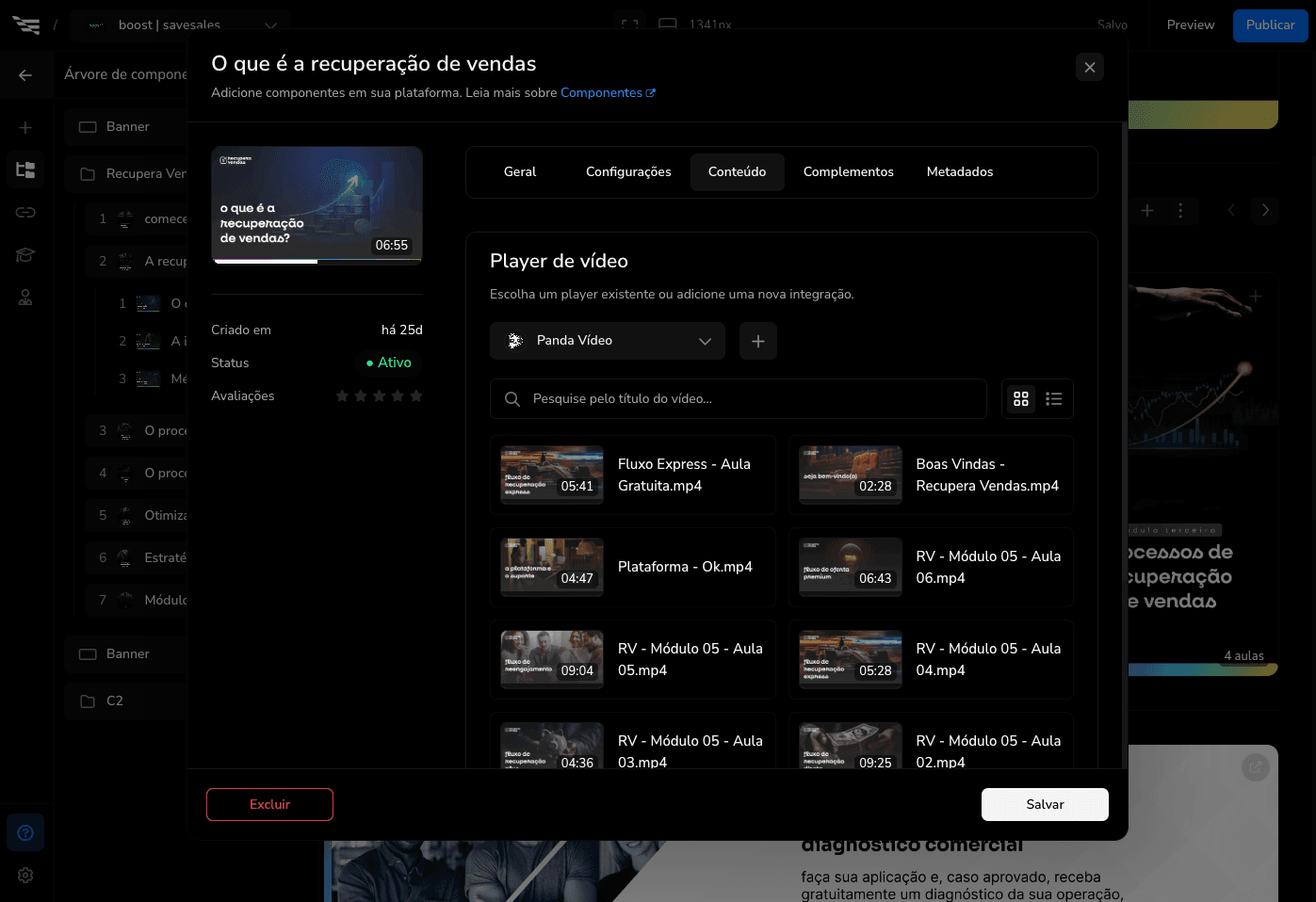Image resolution: width=1316 pixels, height=902 pixels.
Task: Select RV - Módulo 05 - Aula 06.mp4
Action: point(931,568)
